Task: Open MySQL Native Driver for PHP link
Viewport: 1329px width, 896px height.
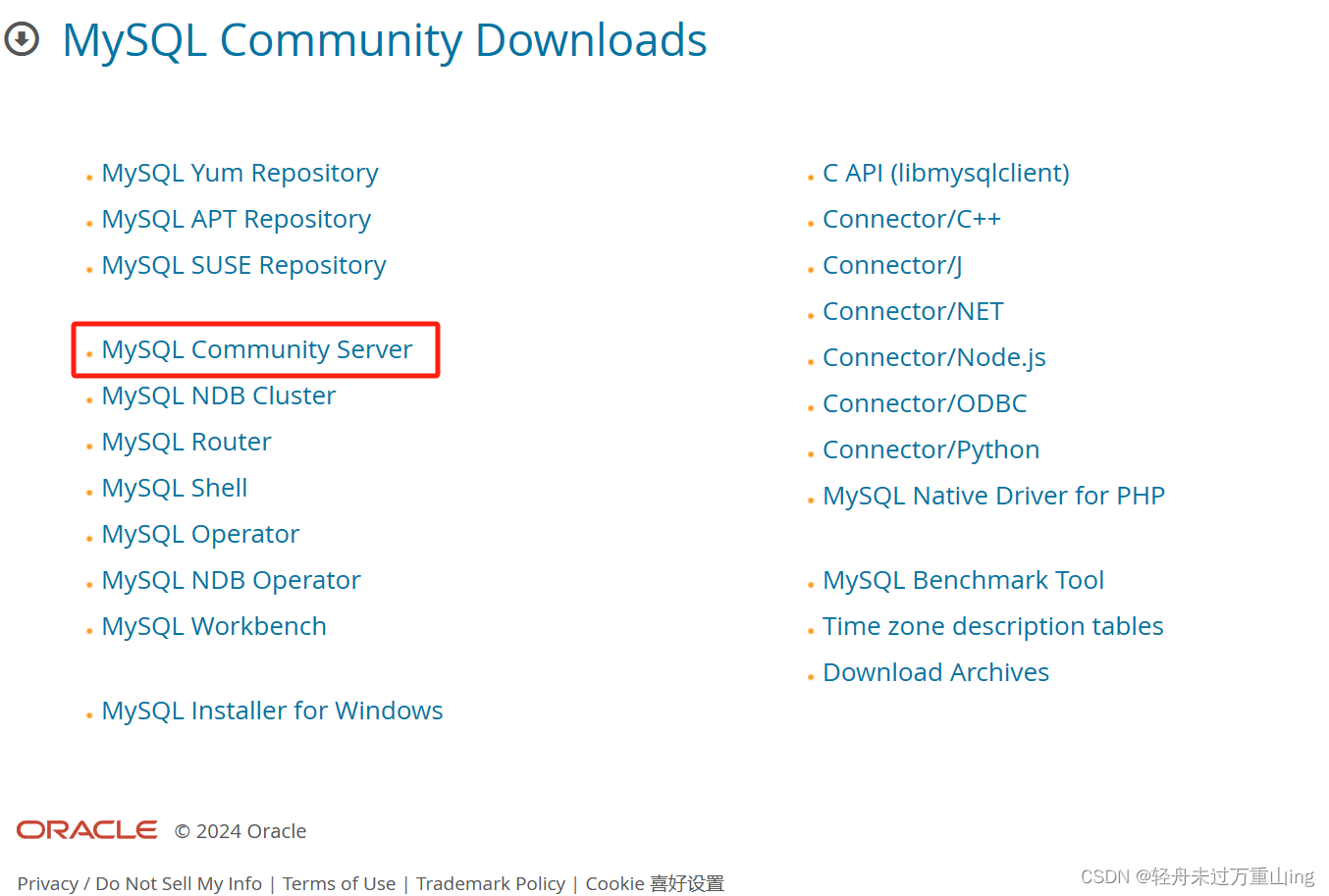Action: pos(993,496)
